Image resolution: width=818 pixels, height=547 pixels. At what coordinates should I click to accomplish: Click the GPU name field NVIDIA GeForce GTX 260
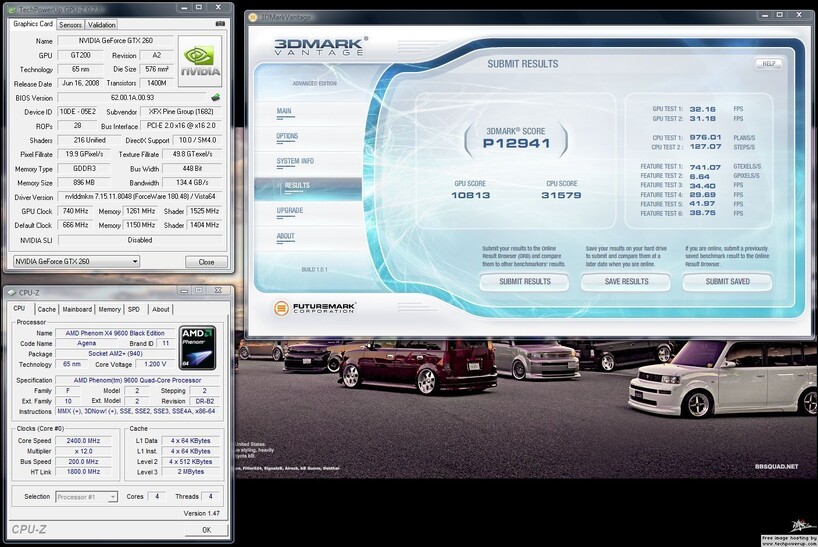point(116,41)
